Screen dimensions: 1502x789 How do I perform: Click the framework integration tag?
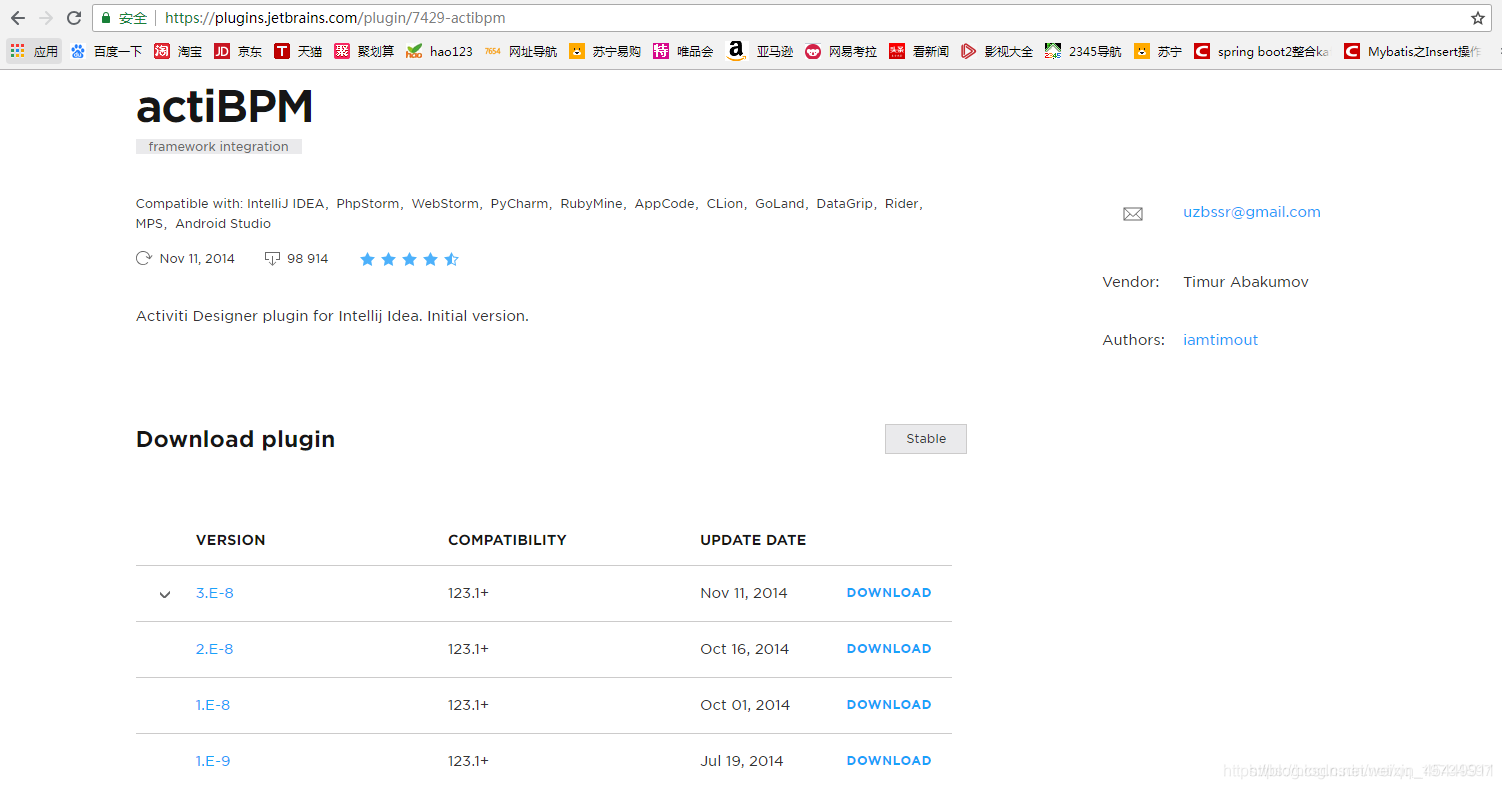coord(219,146)
